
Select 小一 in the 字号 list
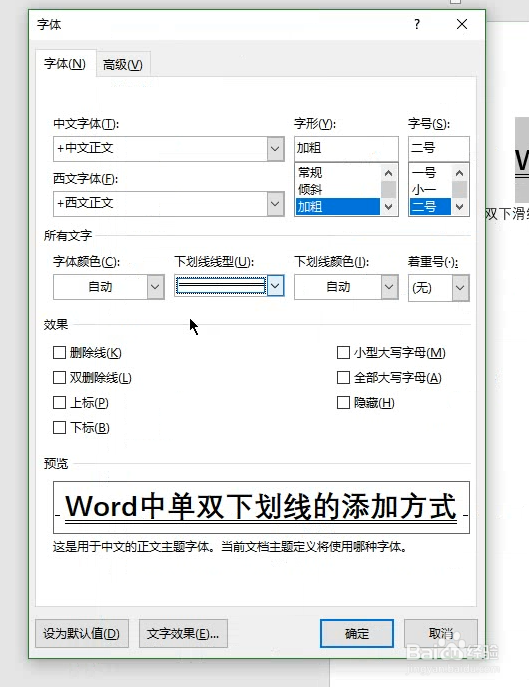click(x=430, y=189)
